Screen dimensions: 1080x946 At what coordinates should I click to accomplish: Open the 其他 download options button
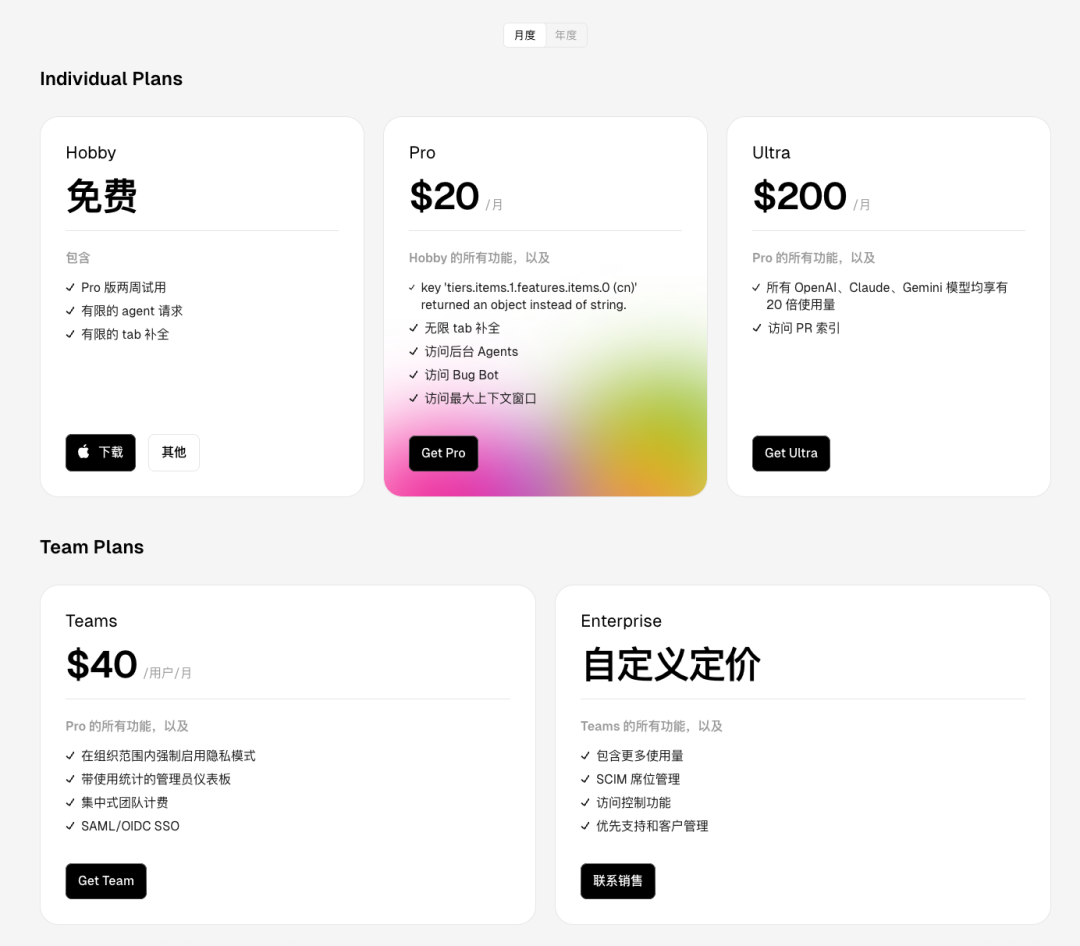click(x=174, y=453)
